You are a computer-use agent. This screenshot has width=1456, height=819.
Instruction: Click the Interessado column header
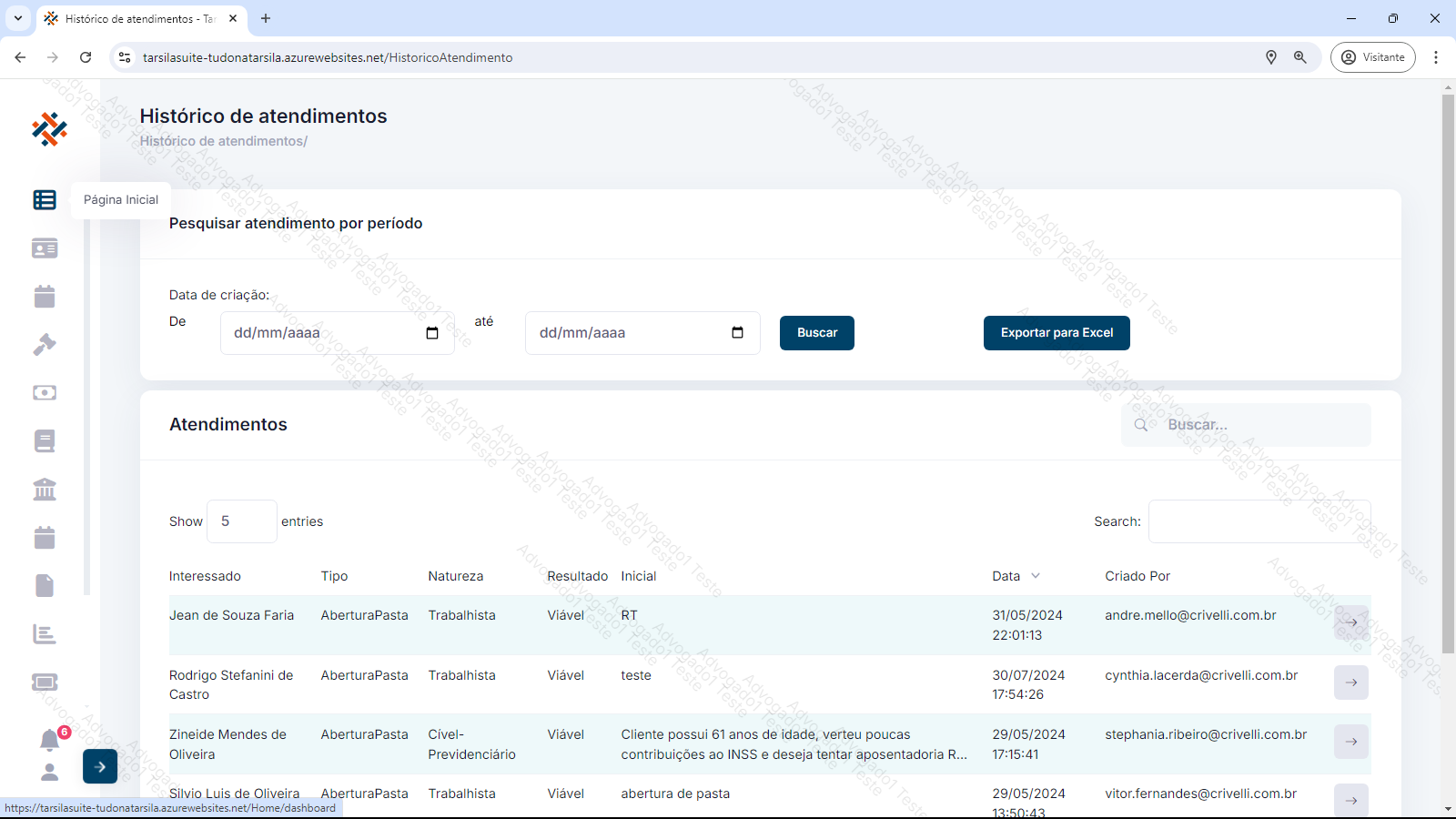tap(205, 576)
